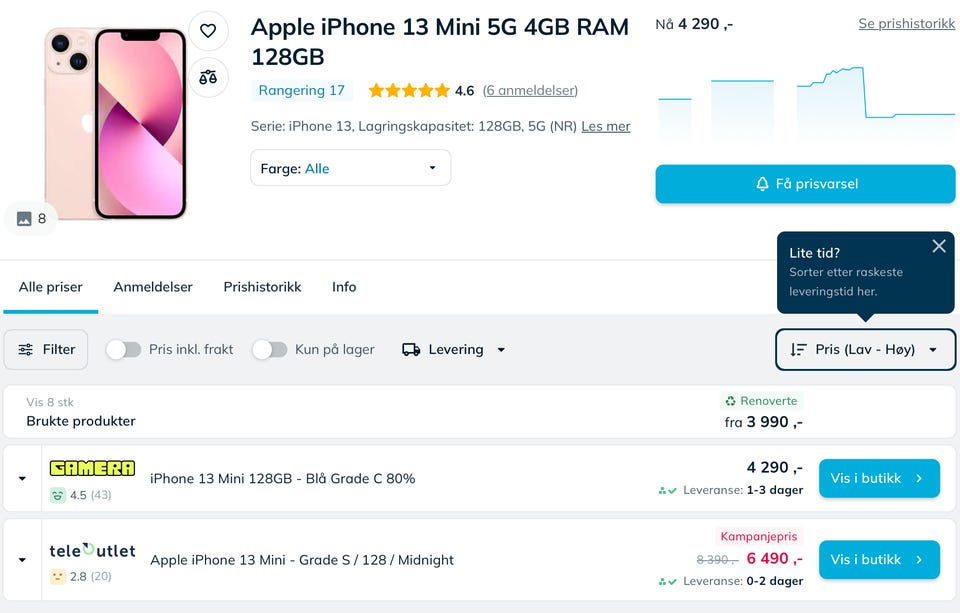Open the Prishistorikk tab
The height and width of the screenshot is (613, 960).
pyautogui.click(x=262, y=287)
